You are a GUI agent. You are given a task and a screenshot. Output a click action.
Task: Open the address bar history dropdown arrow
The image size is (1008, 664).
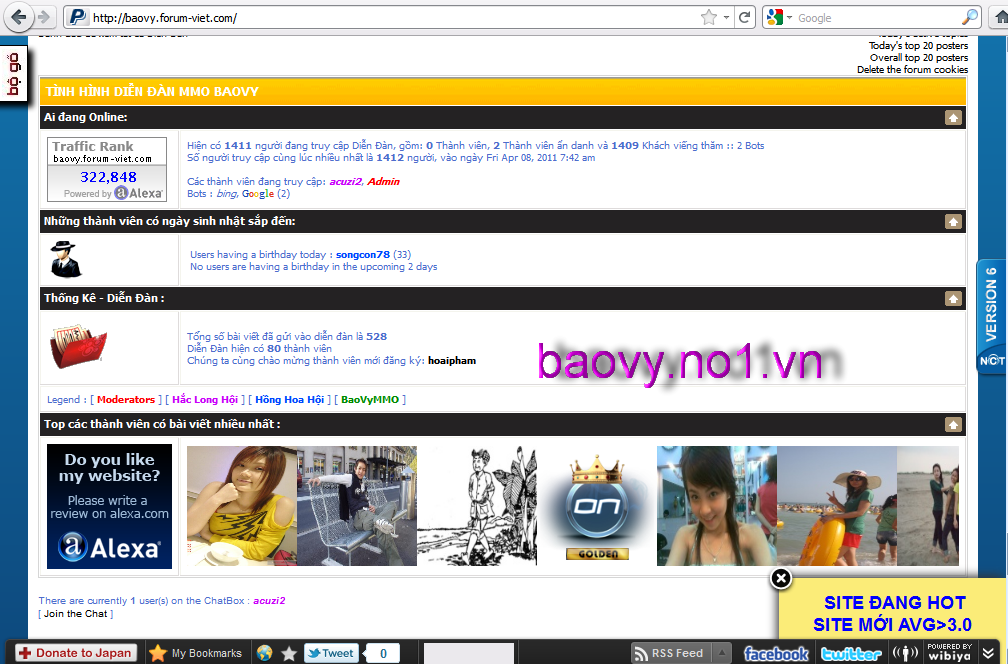pyautogui.click(x=726, y=17)
